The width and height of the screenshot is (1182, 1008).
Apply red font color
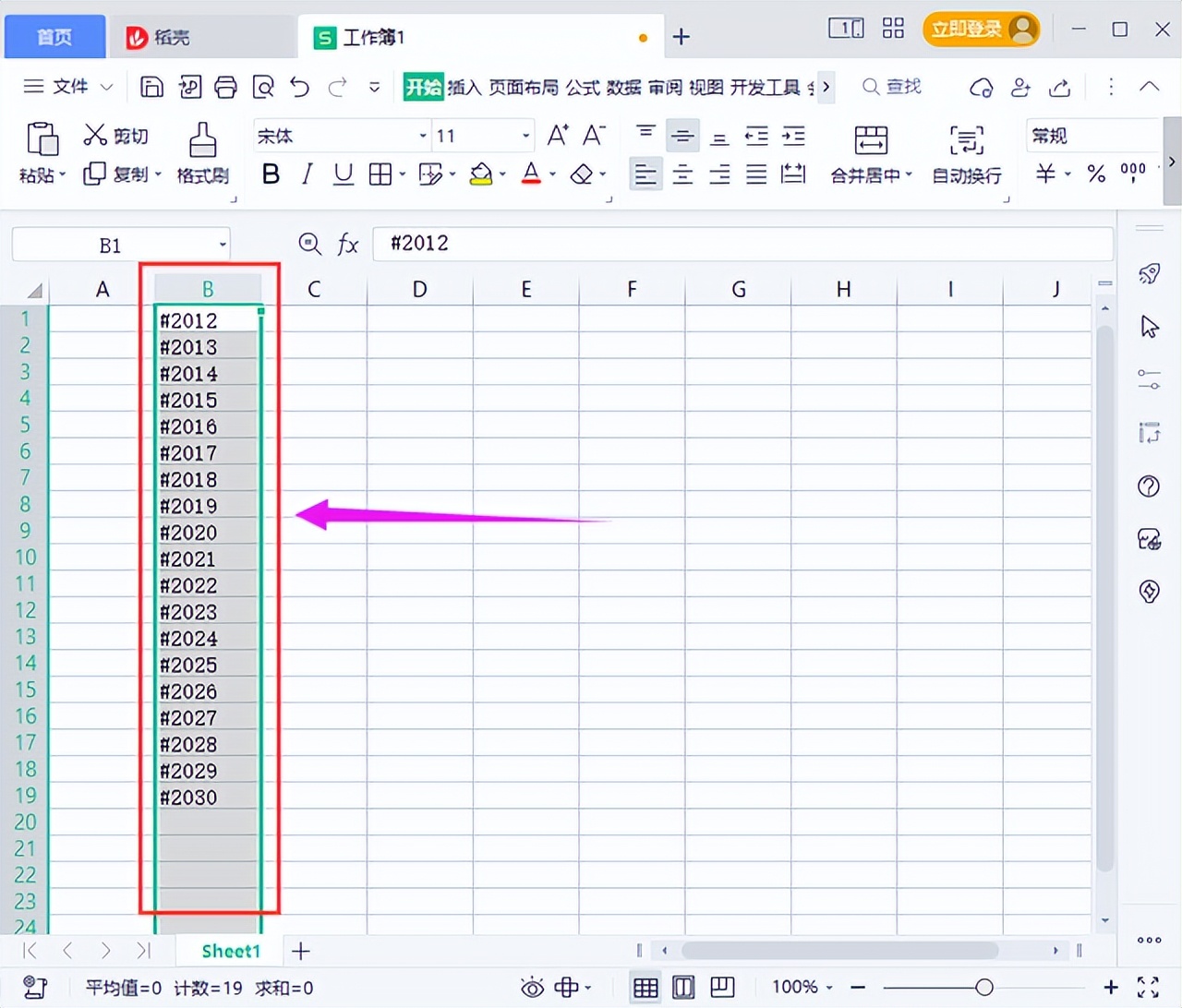(x=531, y=174)
